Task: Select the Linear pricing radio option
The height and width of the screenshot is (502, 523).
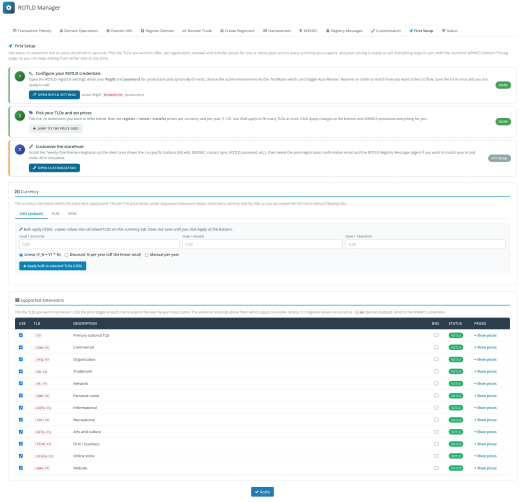Action: click(21, 255)
